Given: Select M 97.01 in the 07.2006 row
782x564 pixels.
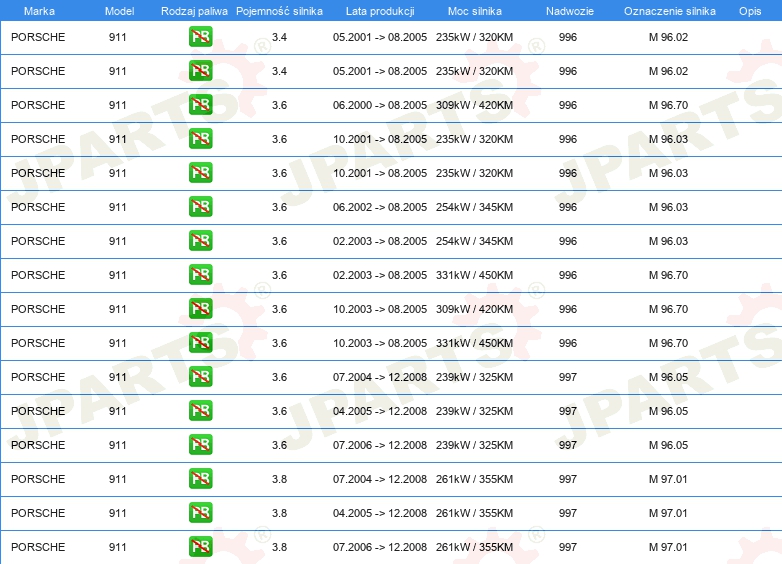Looking at the screenshot, I should point(668,547).
